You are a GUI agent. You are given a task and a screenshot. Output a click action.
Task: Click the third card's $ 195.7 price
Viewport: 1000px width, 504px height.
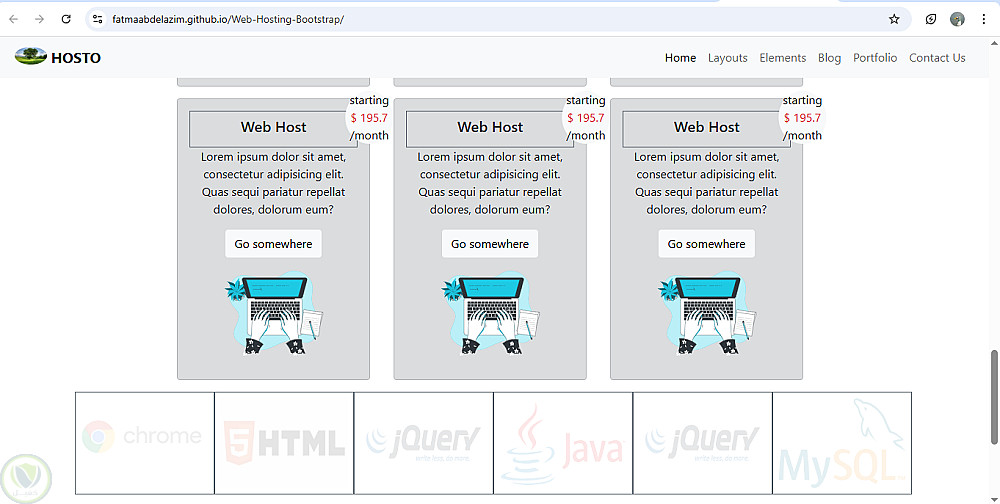(x=802, y=118)
